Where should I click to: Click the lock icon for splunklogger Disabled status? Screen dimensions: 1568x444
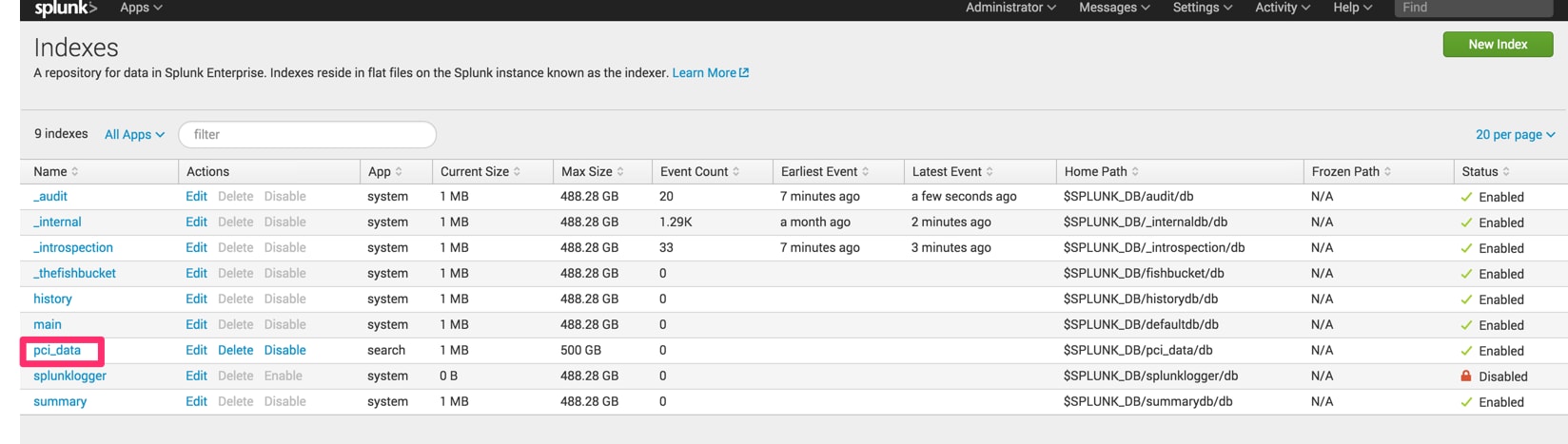1466,376
